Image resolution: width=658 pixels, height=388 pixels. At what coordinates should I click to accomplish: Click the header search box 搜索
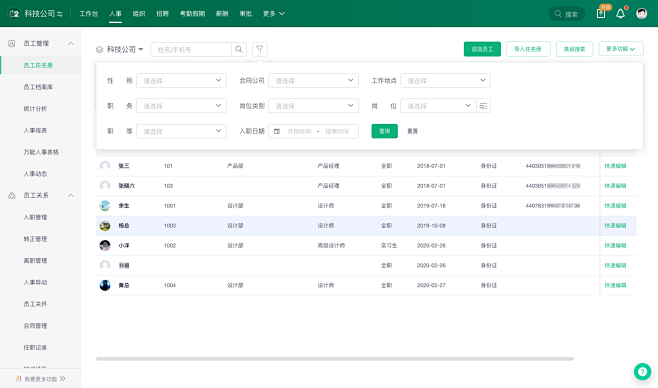(x=567, y=14)
